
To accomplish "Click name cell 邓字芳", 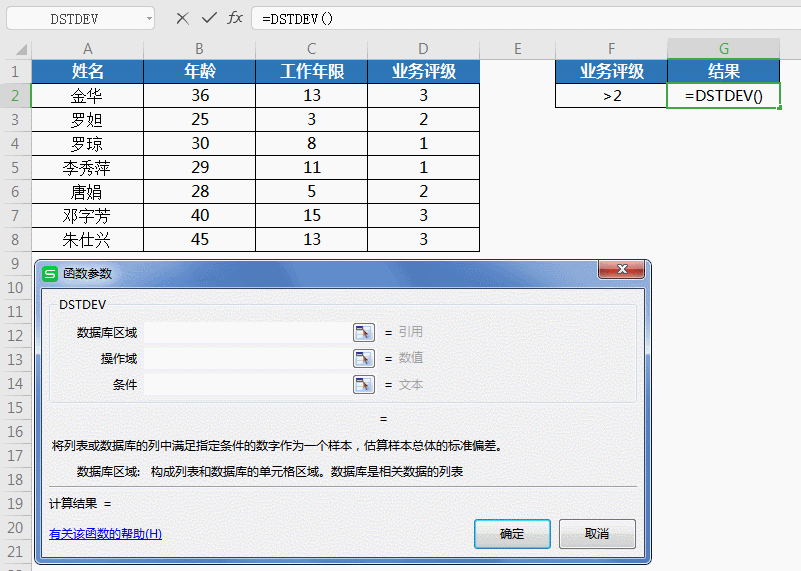I will point(87,216).
